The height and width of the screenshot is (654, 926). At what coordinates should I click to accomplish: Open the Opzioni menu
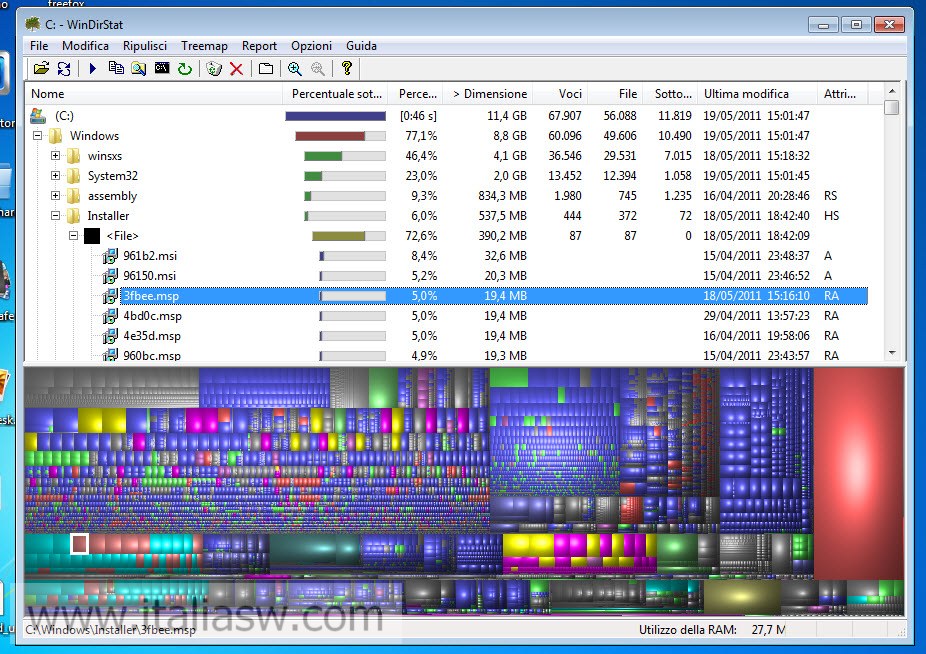(311, 45)
